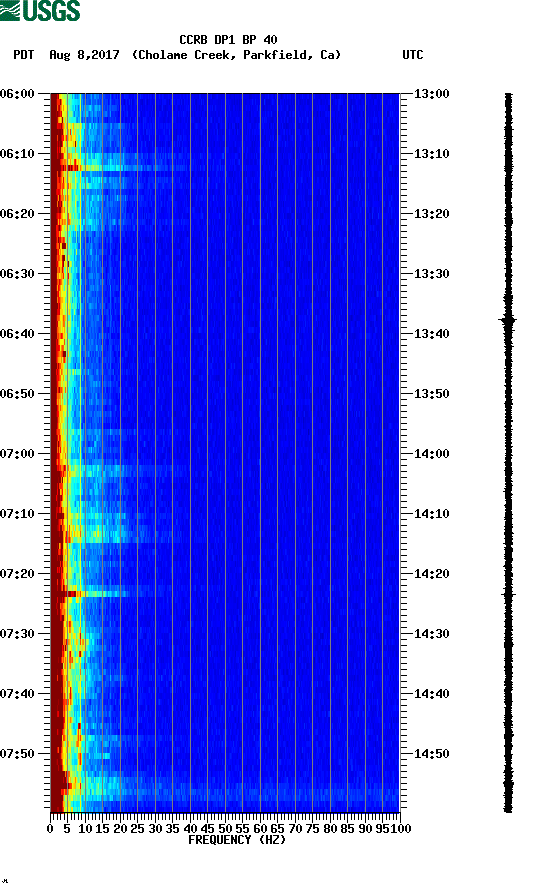Click the 40 Hz frequency tick label
This screenshot has height=892, width=552.
[190, 829]
